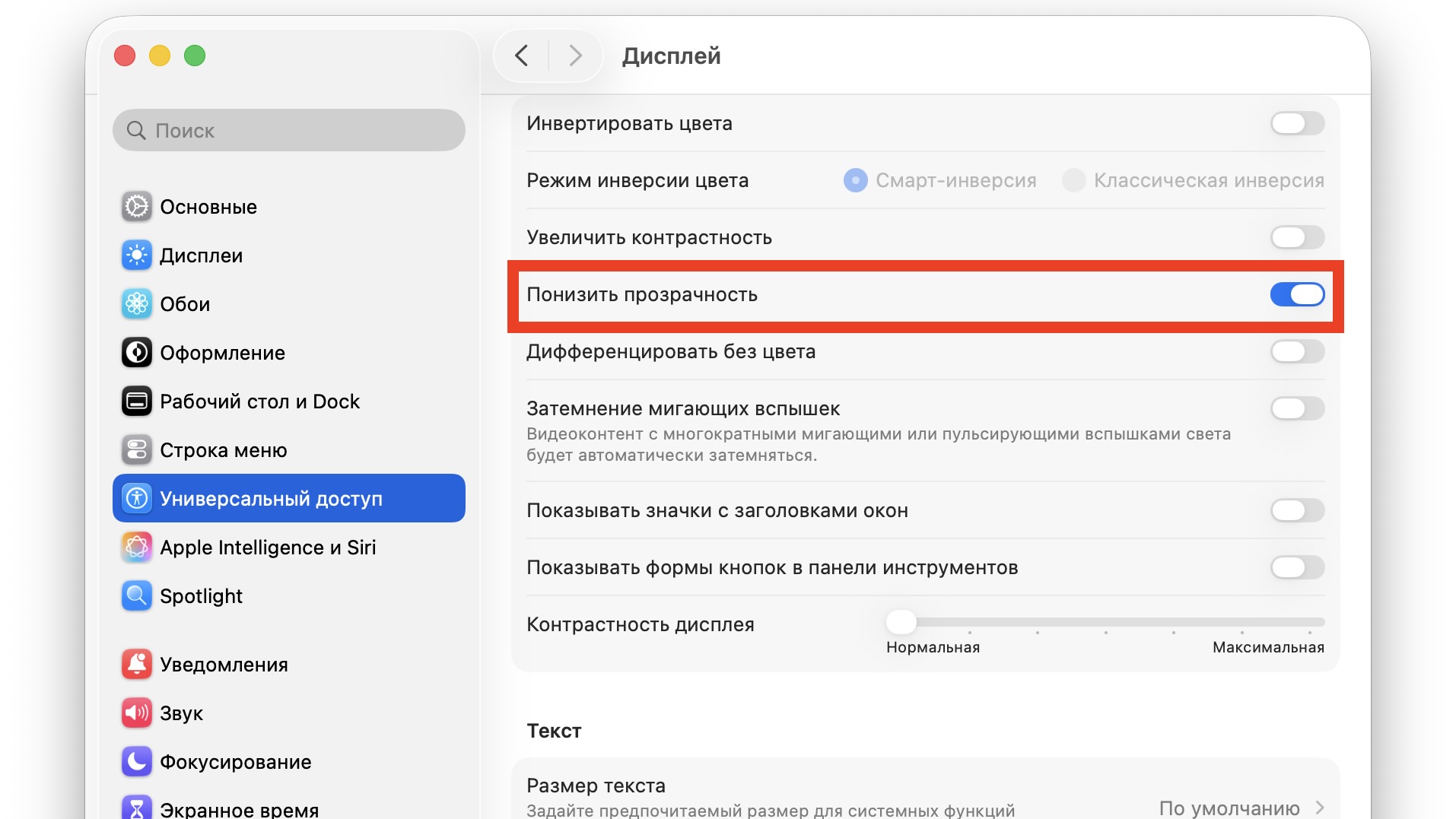1456x819 pixels.
Task: Click По умолчанию text size value
Action: 1229,808
